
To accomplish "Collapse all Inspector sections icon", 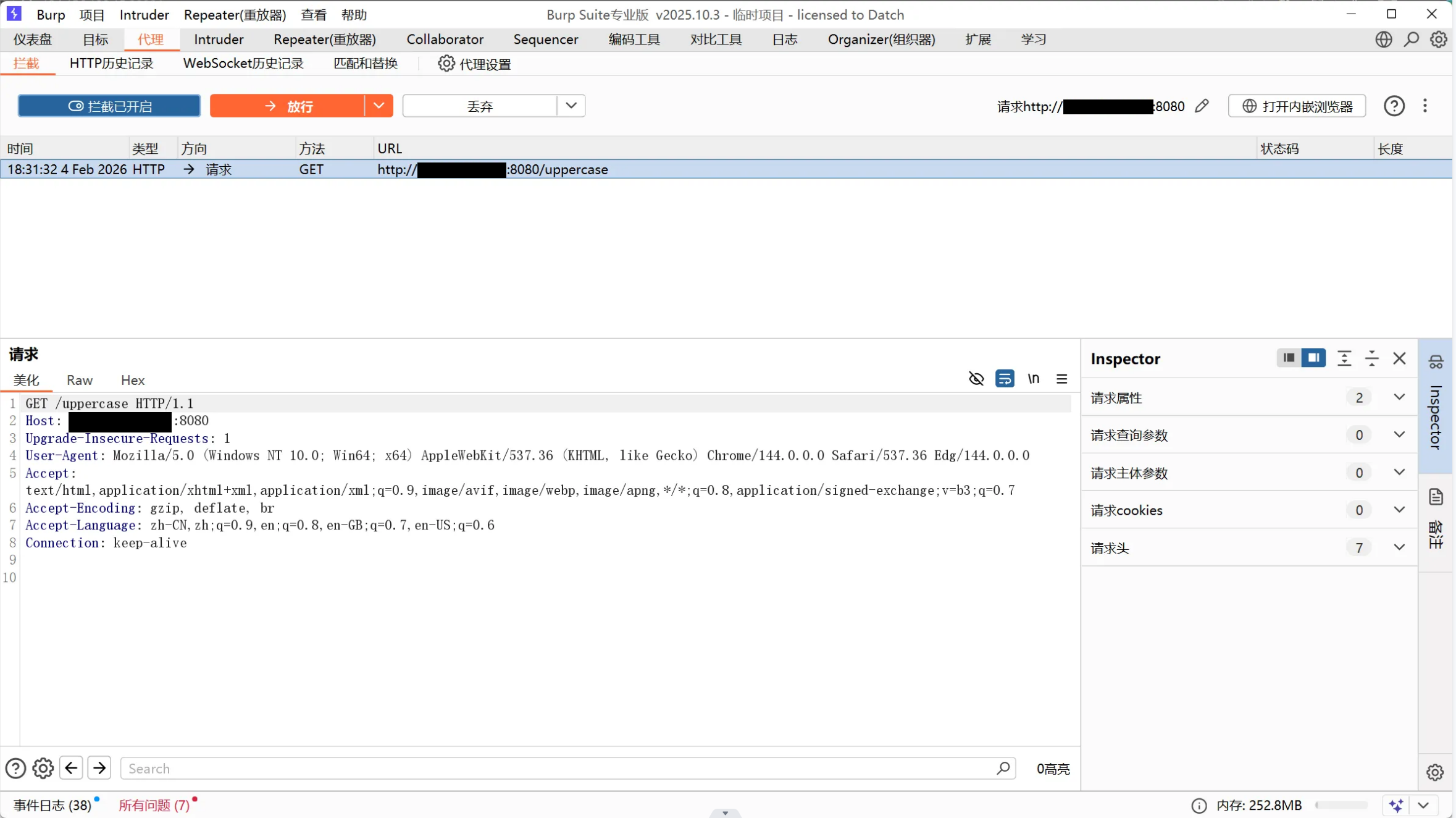I will [1372, 358].
